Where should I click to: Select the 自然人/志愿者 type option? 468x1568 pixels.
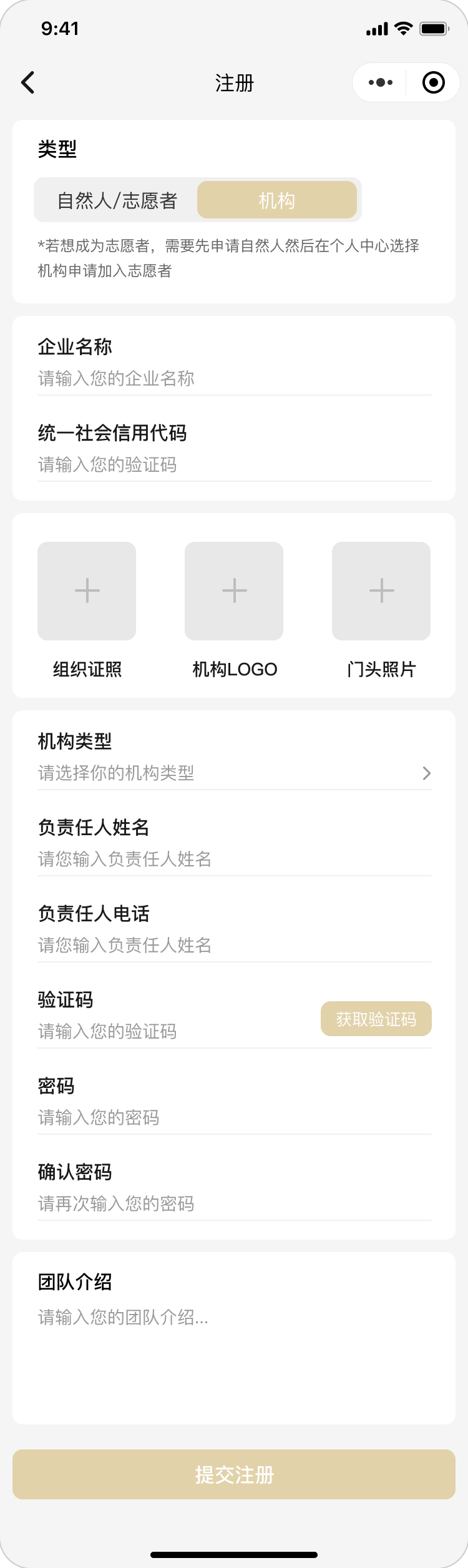pos(117,200)
